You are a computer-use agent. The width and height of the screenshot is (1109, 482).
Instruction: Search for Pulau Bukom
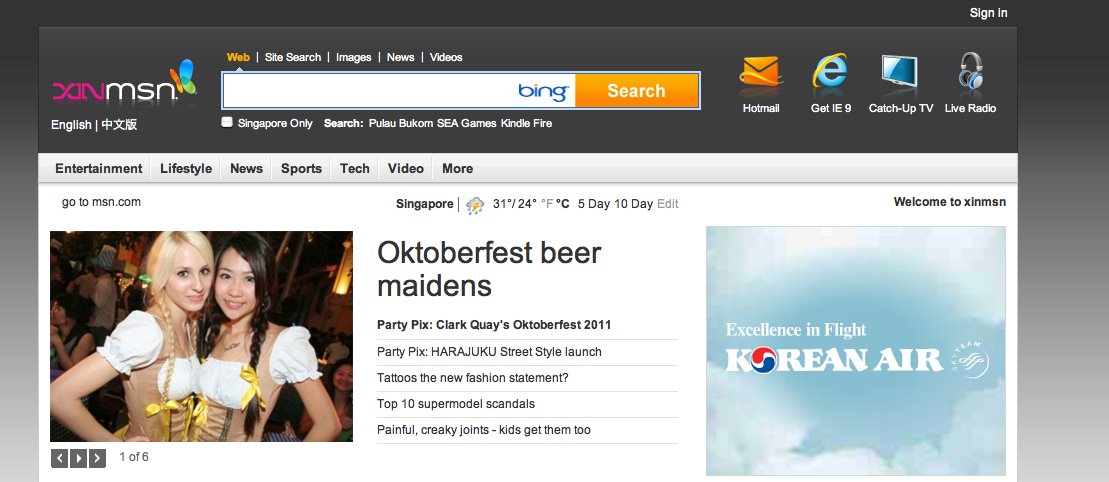(401, 123)
